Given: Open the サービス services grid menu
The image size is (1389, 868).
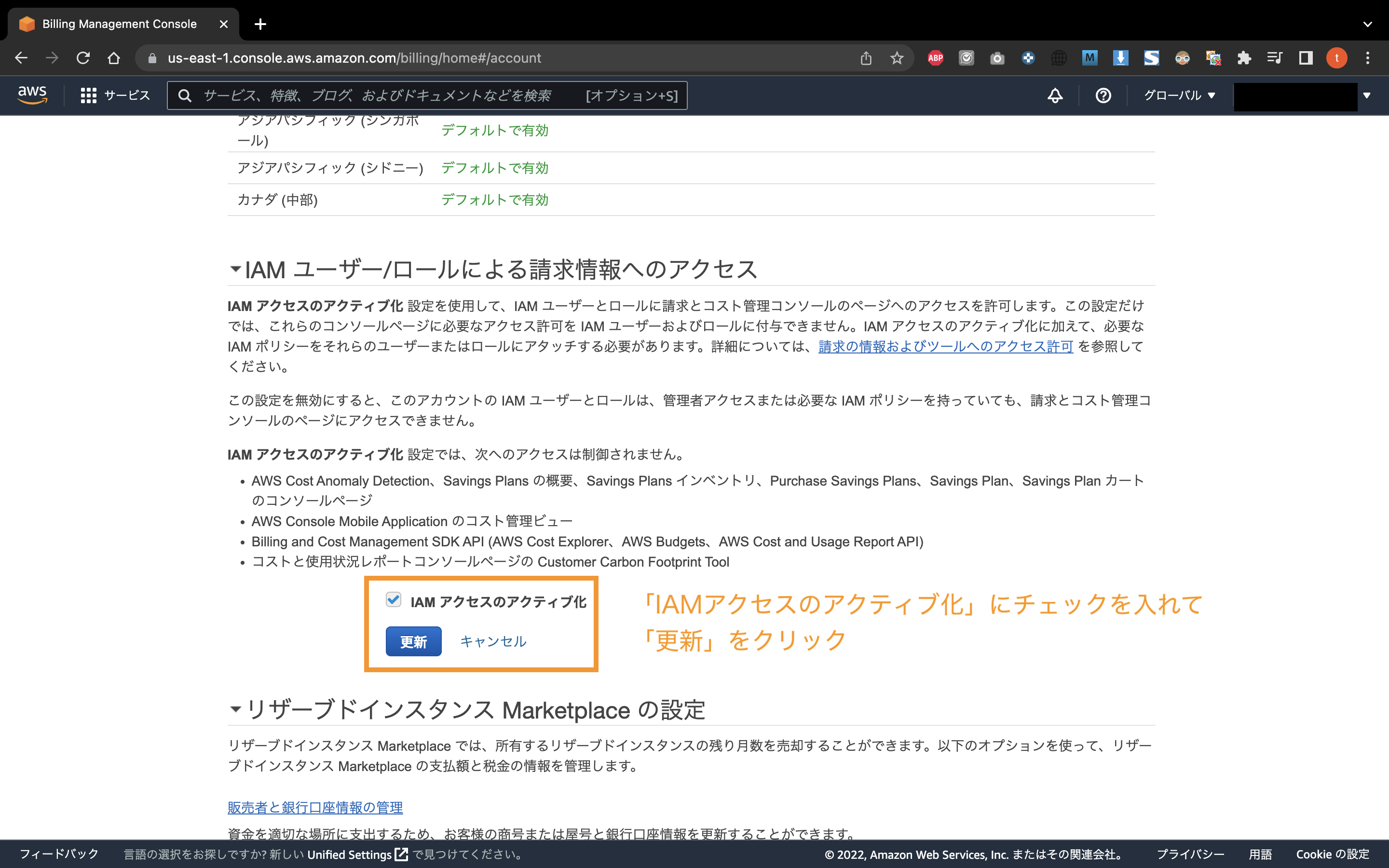Looking at the screenshot, I should [115, 95].
